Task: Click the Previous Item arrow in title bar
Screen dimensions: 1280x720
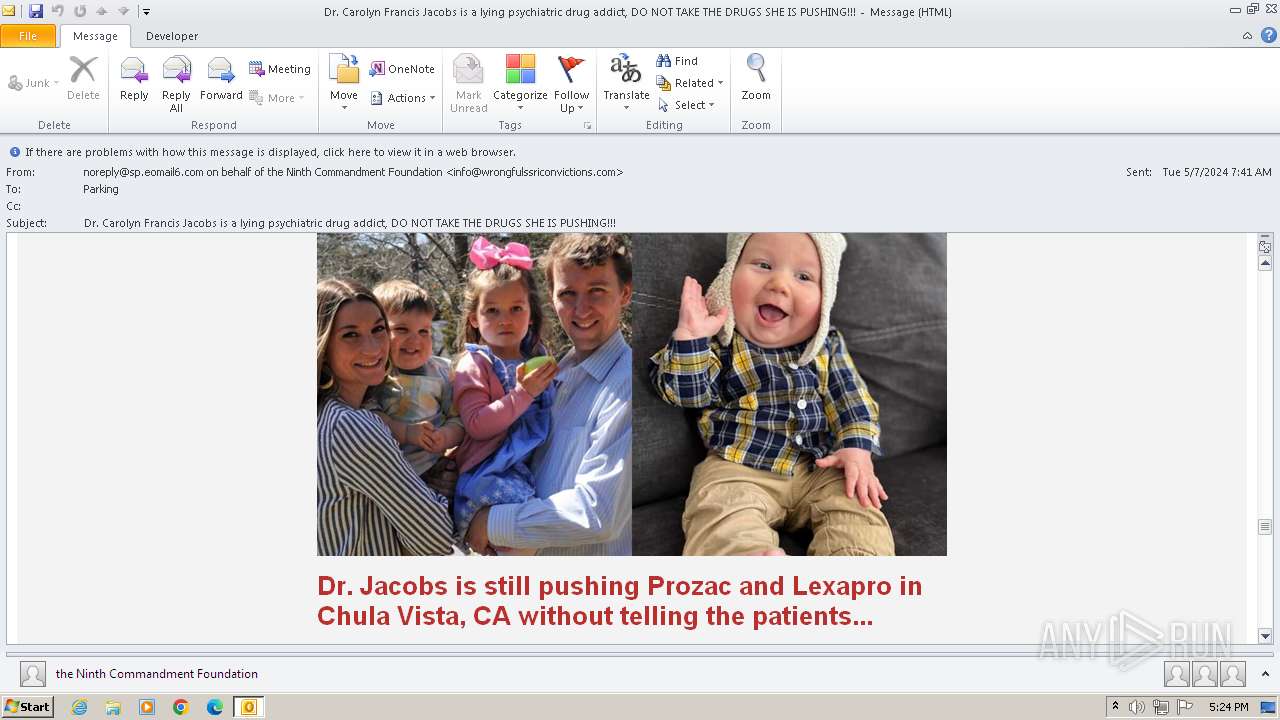Action: click(101, 11)
